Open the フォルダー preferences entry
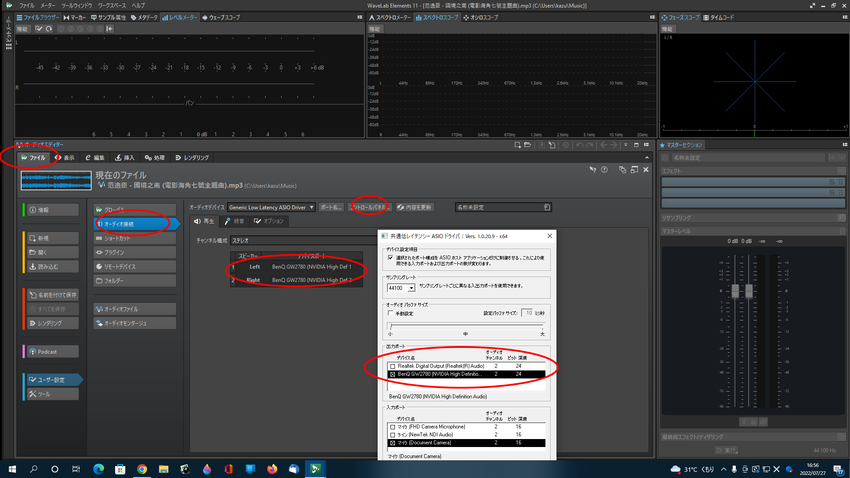 (134, 280)
